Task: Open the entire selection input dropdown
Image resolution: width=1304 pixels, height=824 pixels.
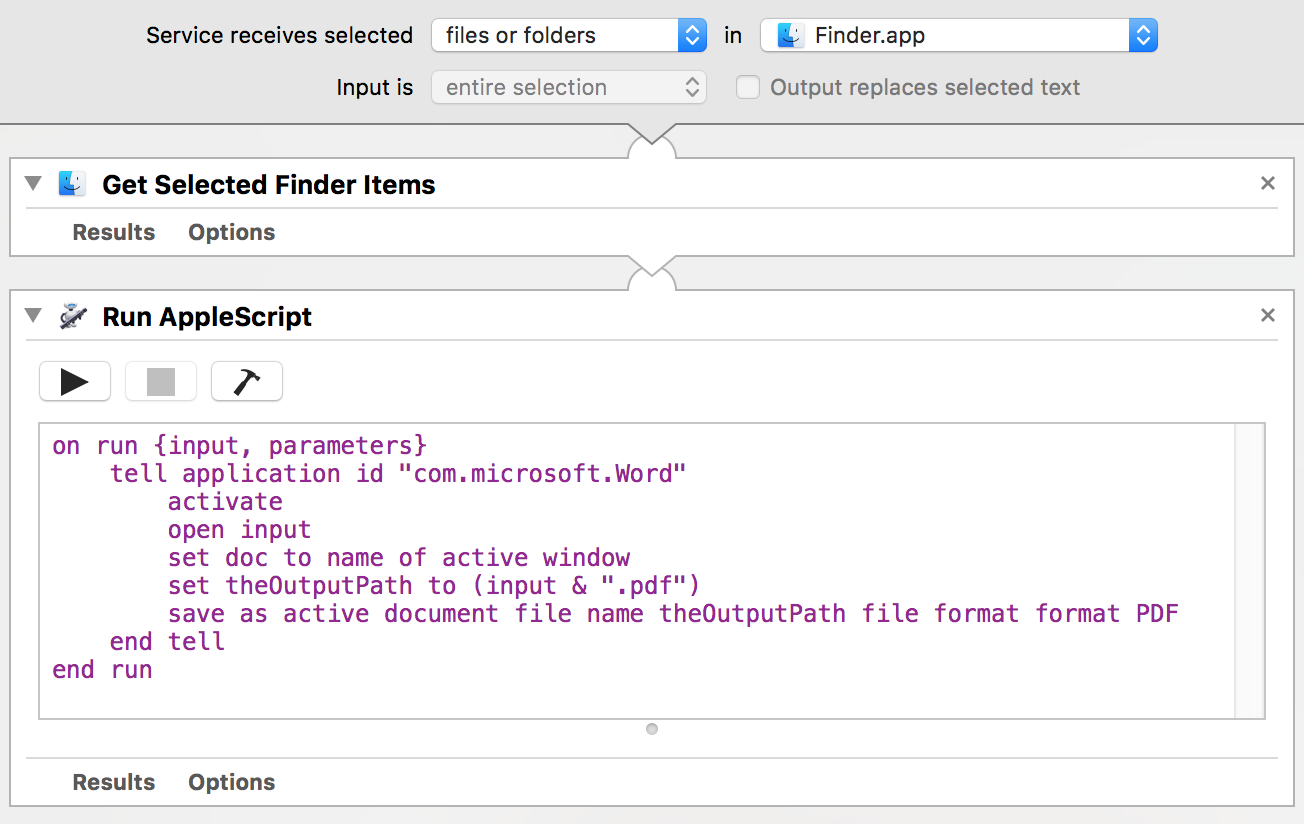Action: tap(569, 88)
